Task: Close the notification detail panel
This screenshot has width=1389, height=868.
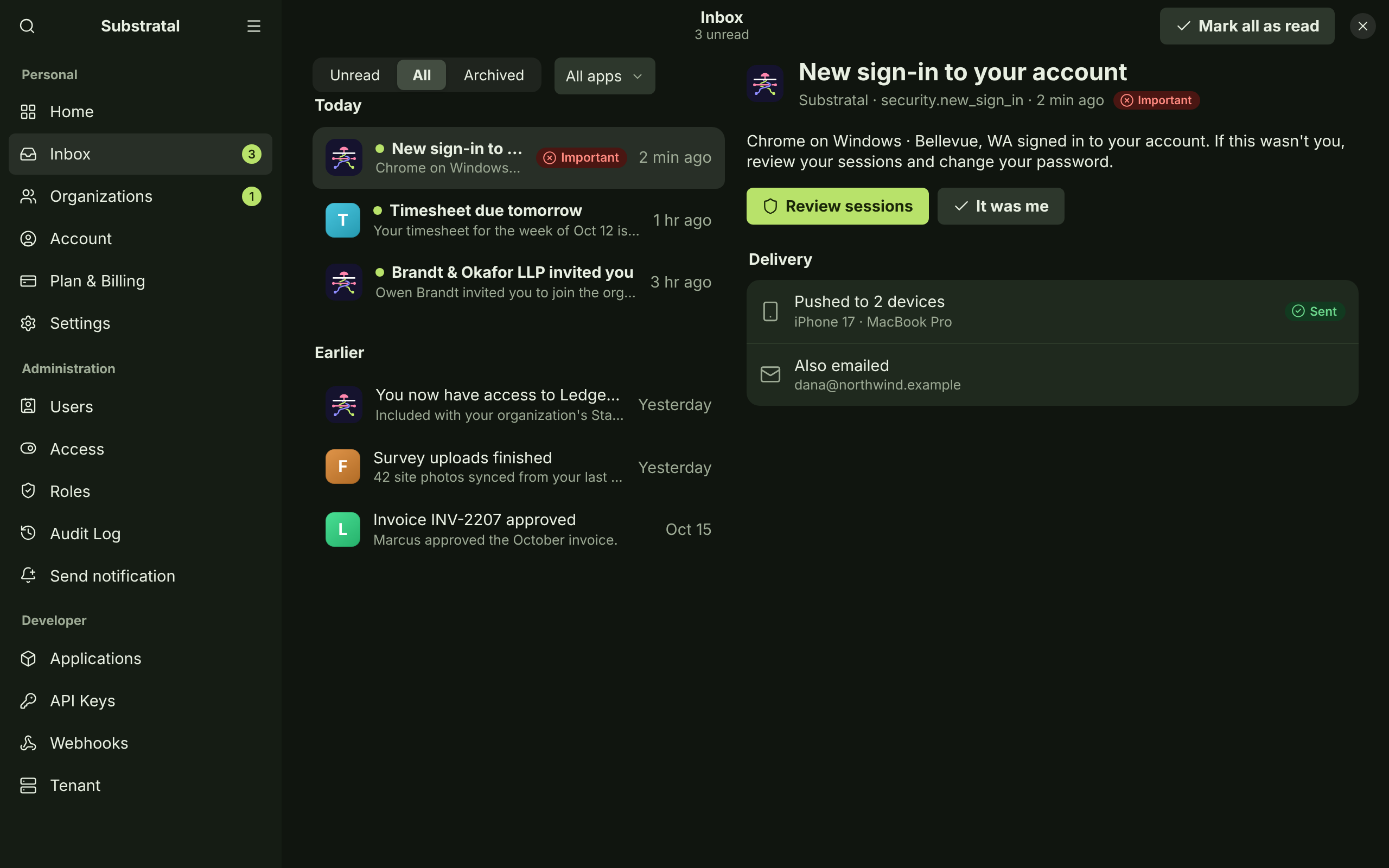Action: click(x=1362, y=26)
